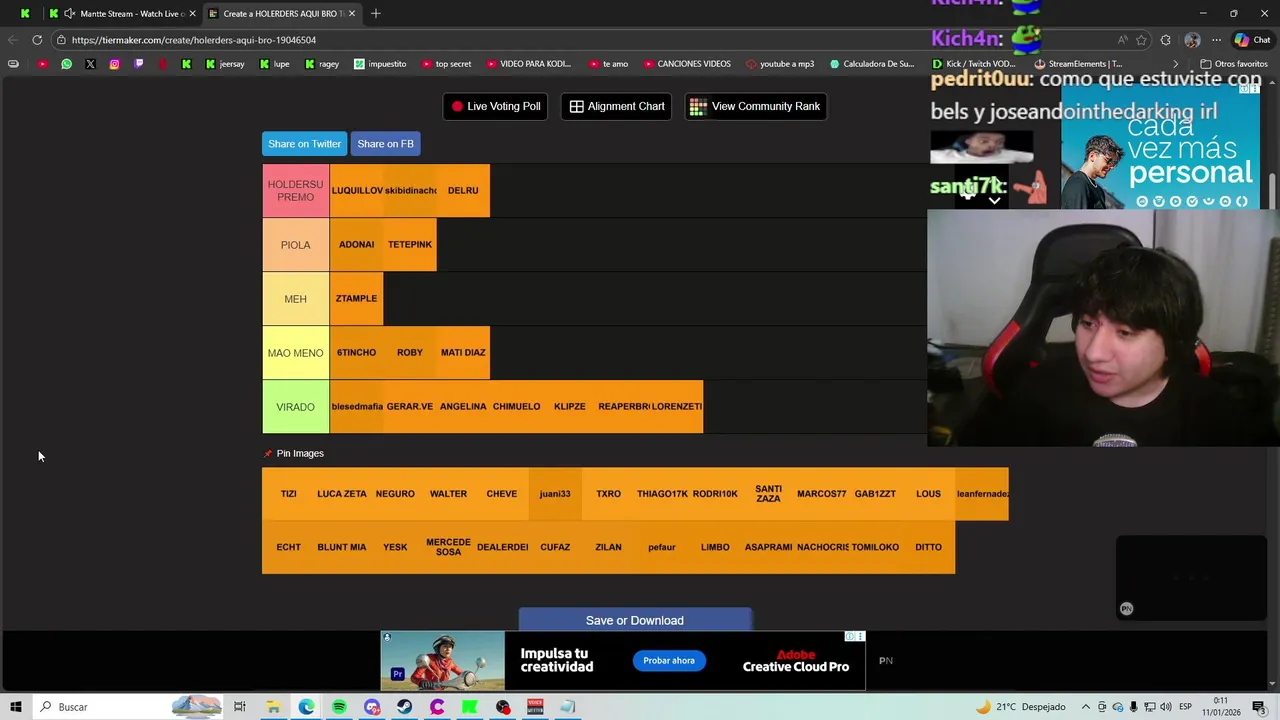Open a new browser tab

click(x=376, y=13)
